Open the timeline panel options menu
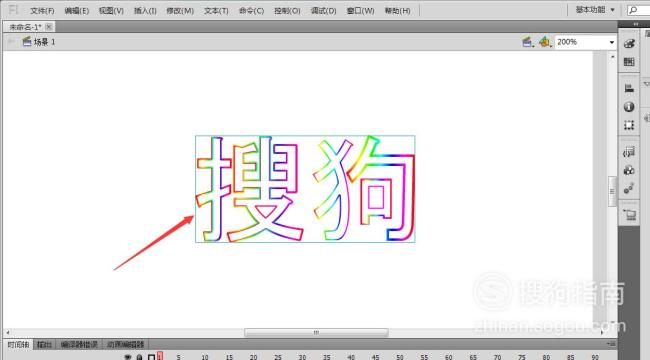The width and height of the screenshot is (650, 360). (x=611, y=344)
